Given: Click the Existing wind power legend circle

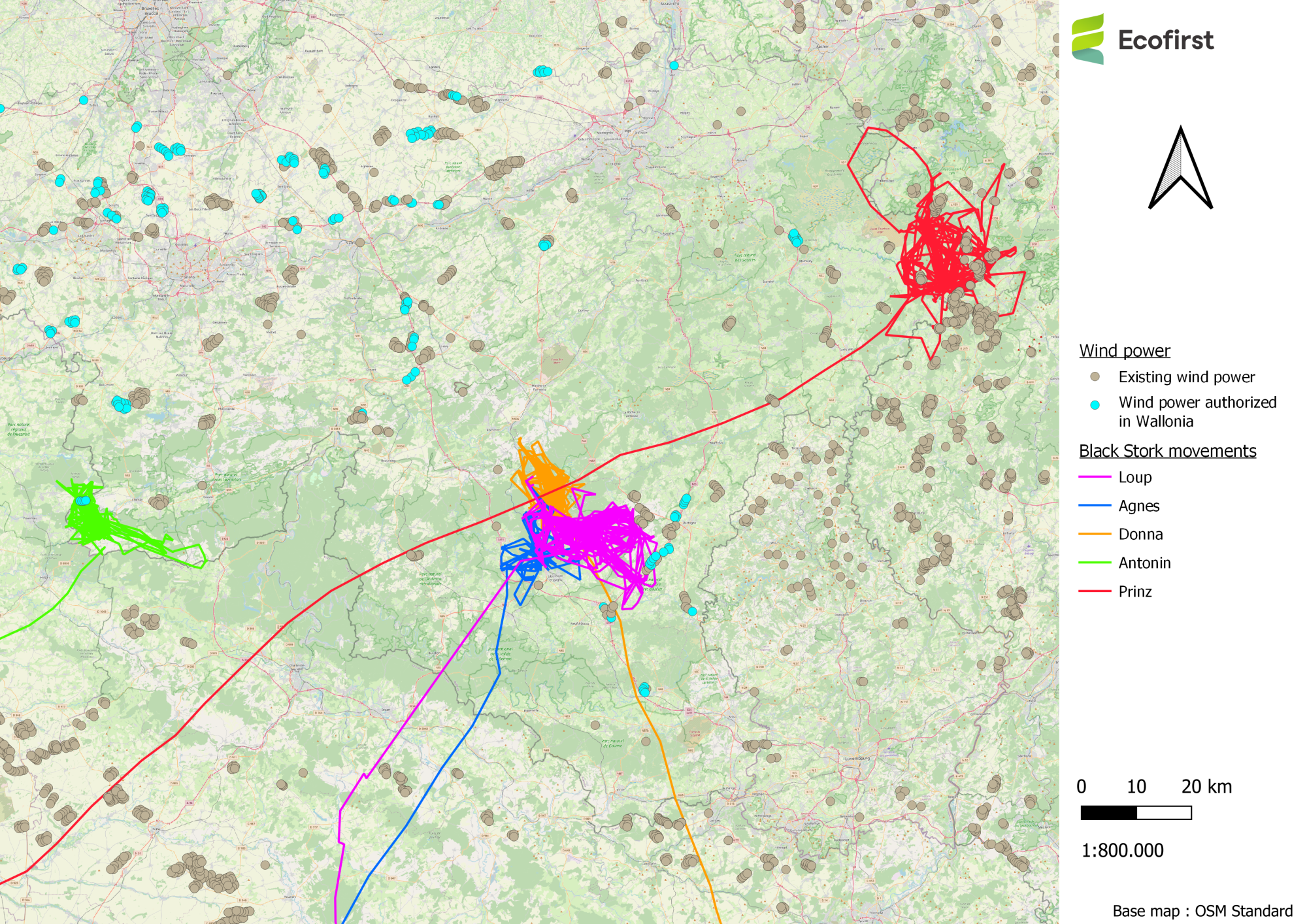Looking at the screenshot, I should coord(1095,376).
